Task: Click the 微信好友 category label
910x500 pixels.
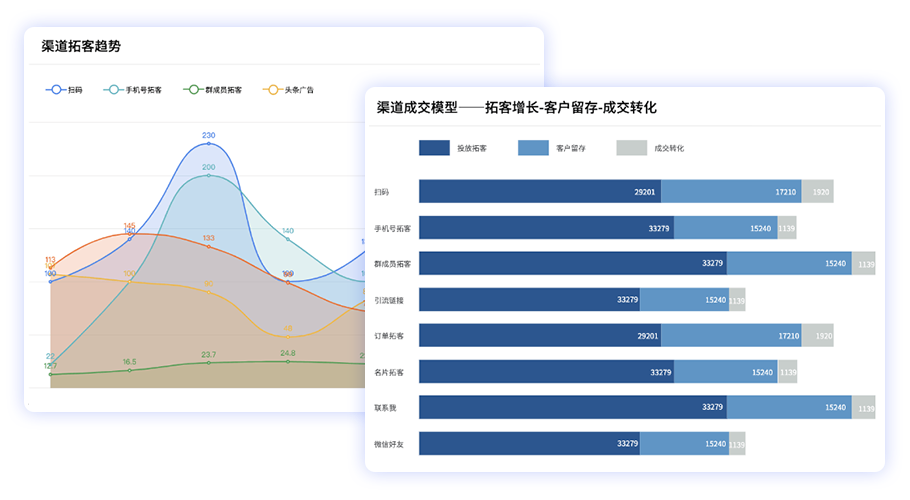Action: [x=389, y=444]
